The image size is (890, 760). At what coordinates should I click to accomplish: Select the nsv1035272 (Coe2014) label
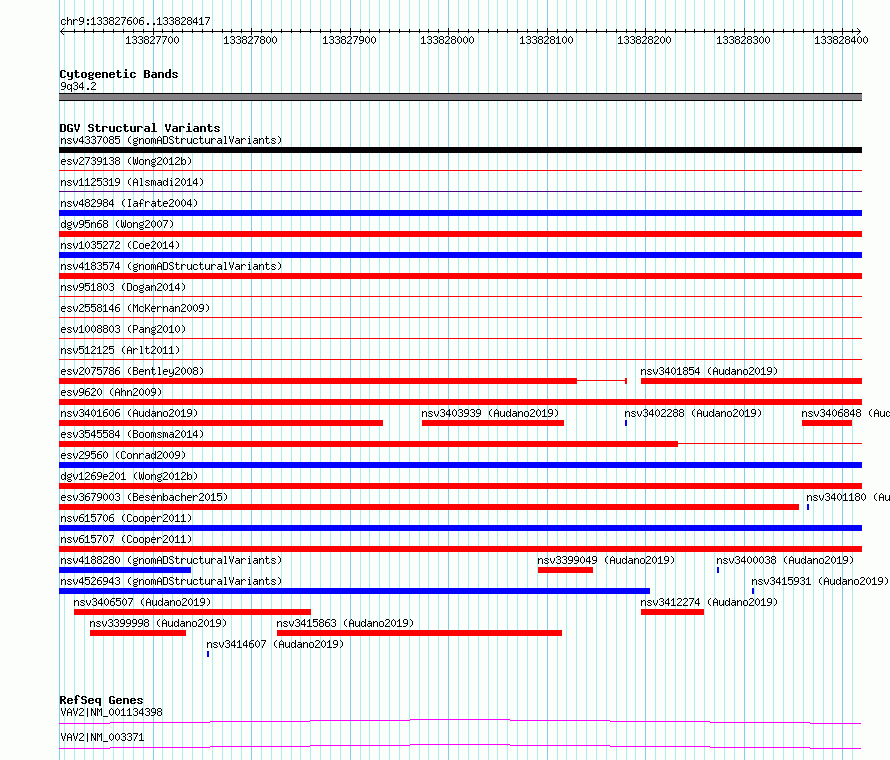(x=120, y=245)
